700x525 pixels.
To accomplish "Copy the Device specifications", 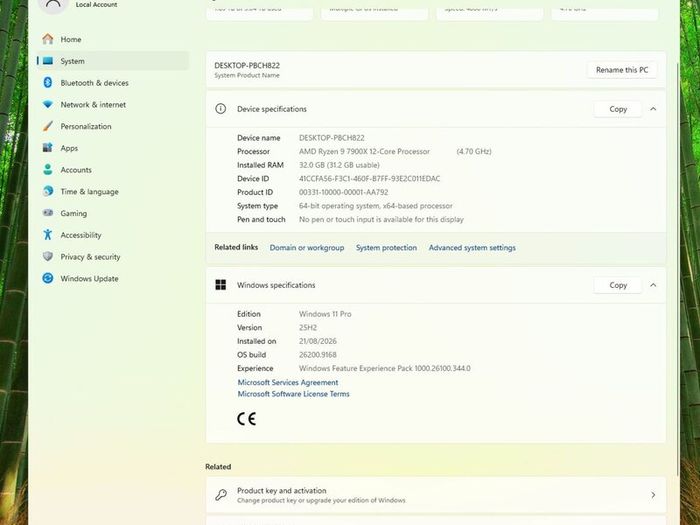I will pos(618,109).
